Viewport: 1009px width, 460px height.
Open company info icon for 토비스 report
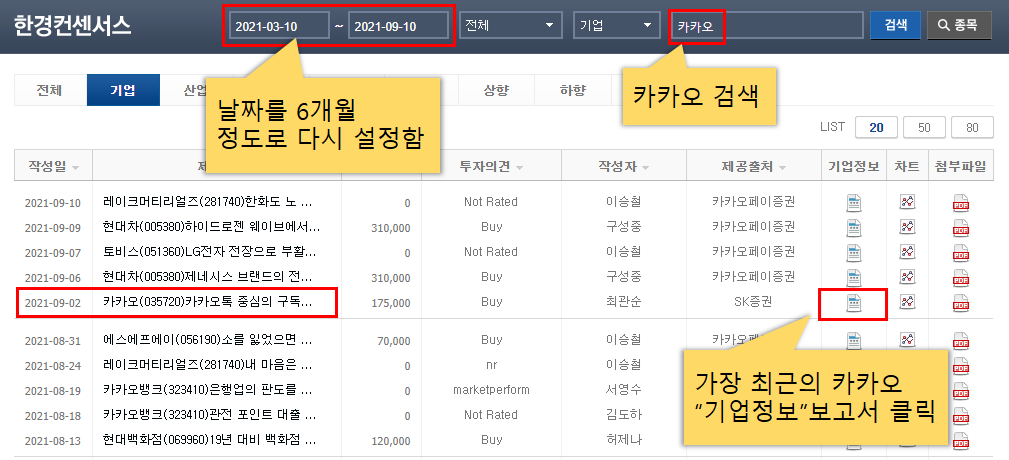854,252
